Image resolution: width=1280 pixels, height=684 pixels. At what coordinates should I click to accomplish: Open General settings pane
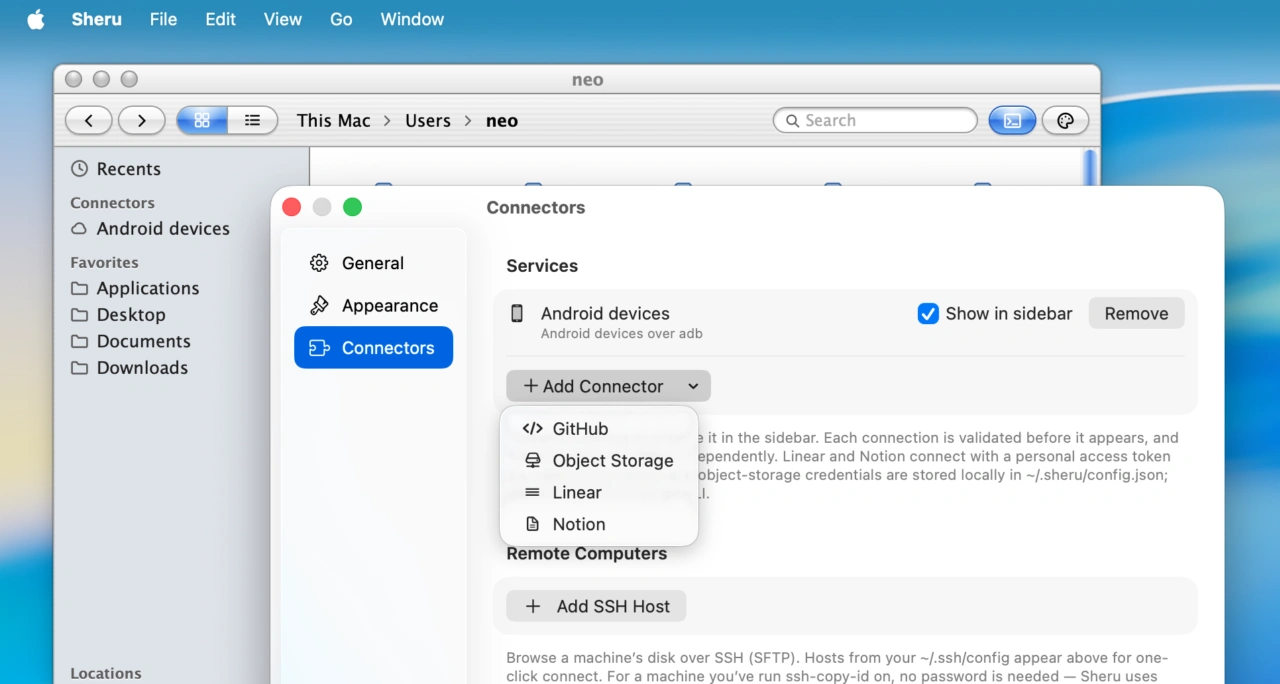click(373, 263)
